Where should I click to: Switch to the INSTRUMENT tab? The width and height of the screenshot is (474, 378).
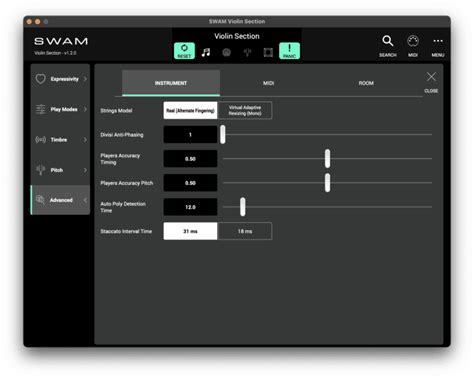point(171,83)
